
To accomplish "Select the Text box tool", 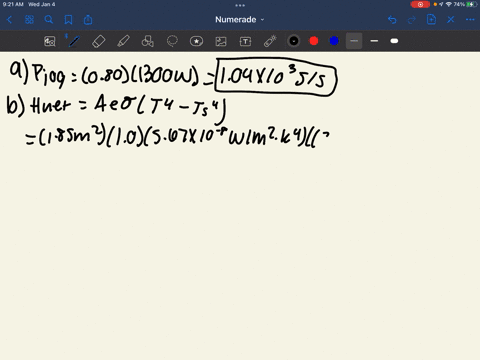I will coord(245,41).
